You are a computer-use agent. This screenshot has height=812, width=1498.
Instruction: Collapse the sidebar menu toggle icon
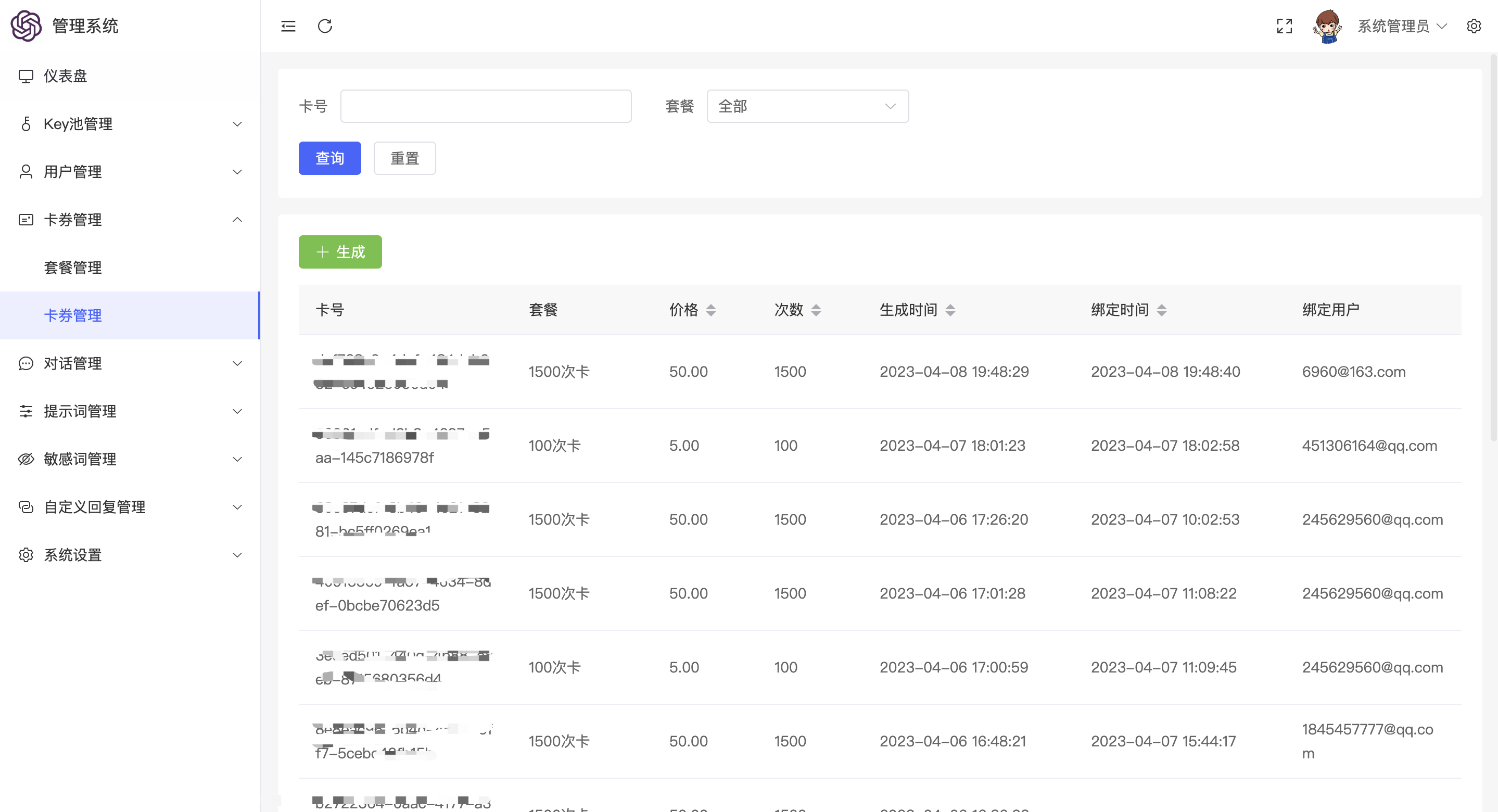[288, 26]
